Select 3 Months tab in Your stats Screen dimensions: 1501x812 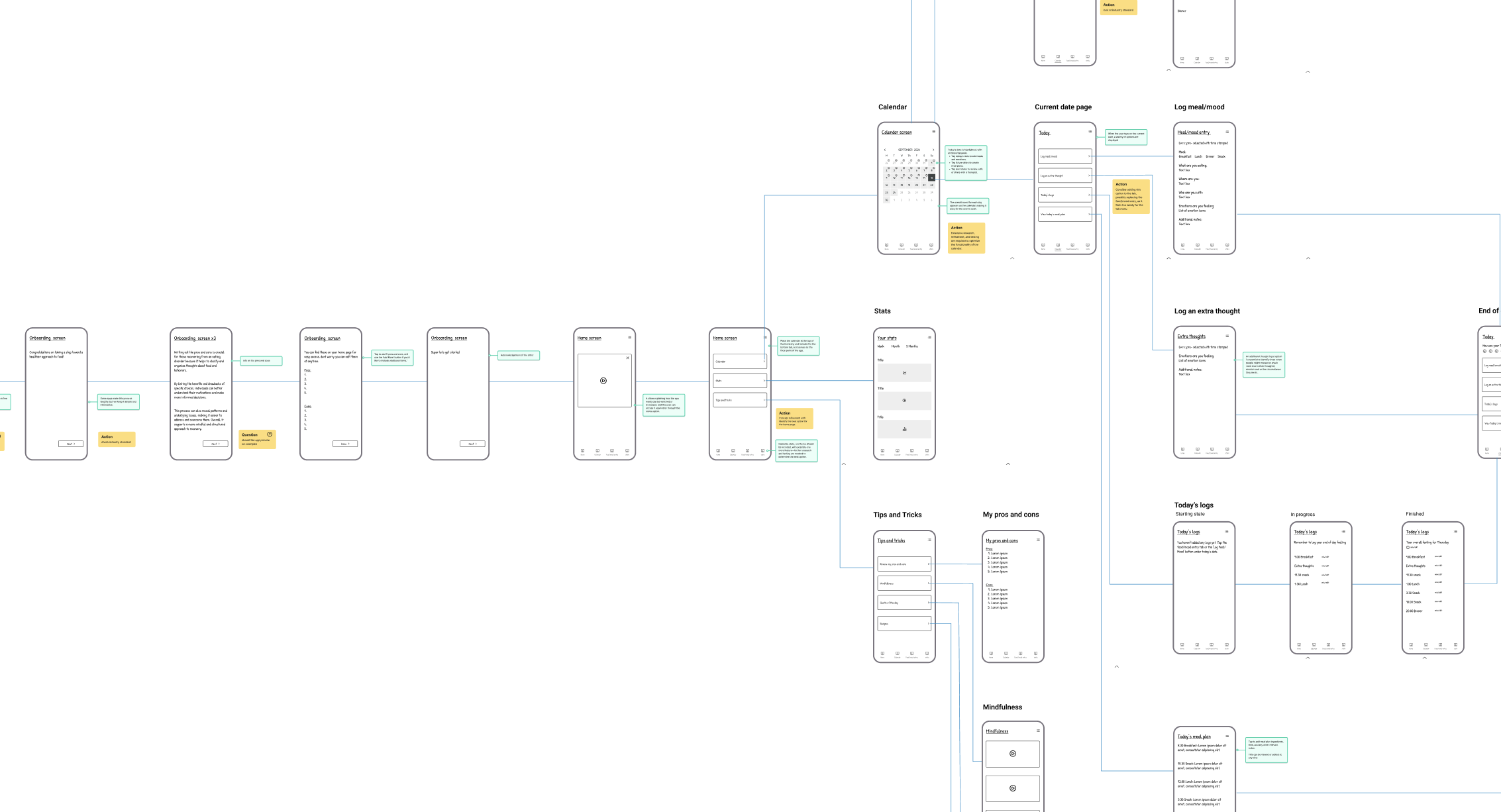912,346
